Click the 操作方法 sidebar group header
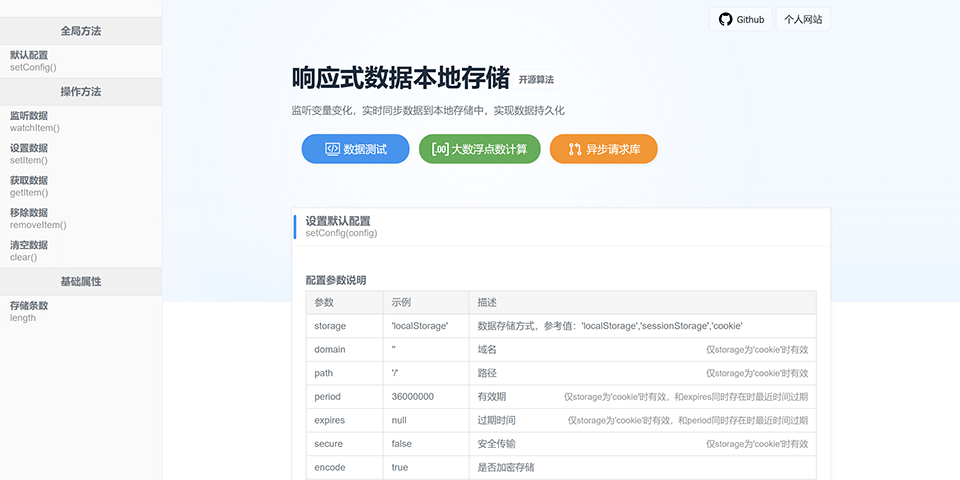 pos(81,91)
